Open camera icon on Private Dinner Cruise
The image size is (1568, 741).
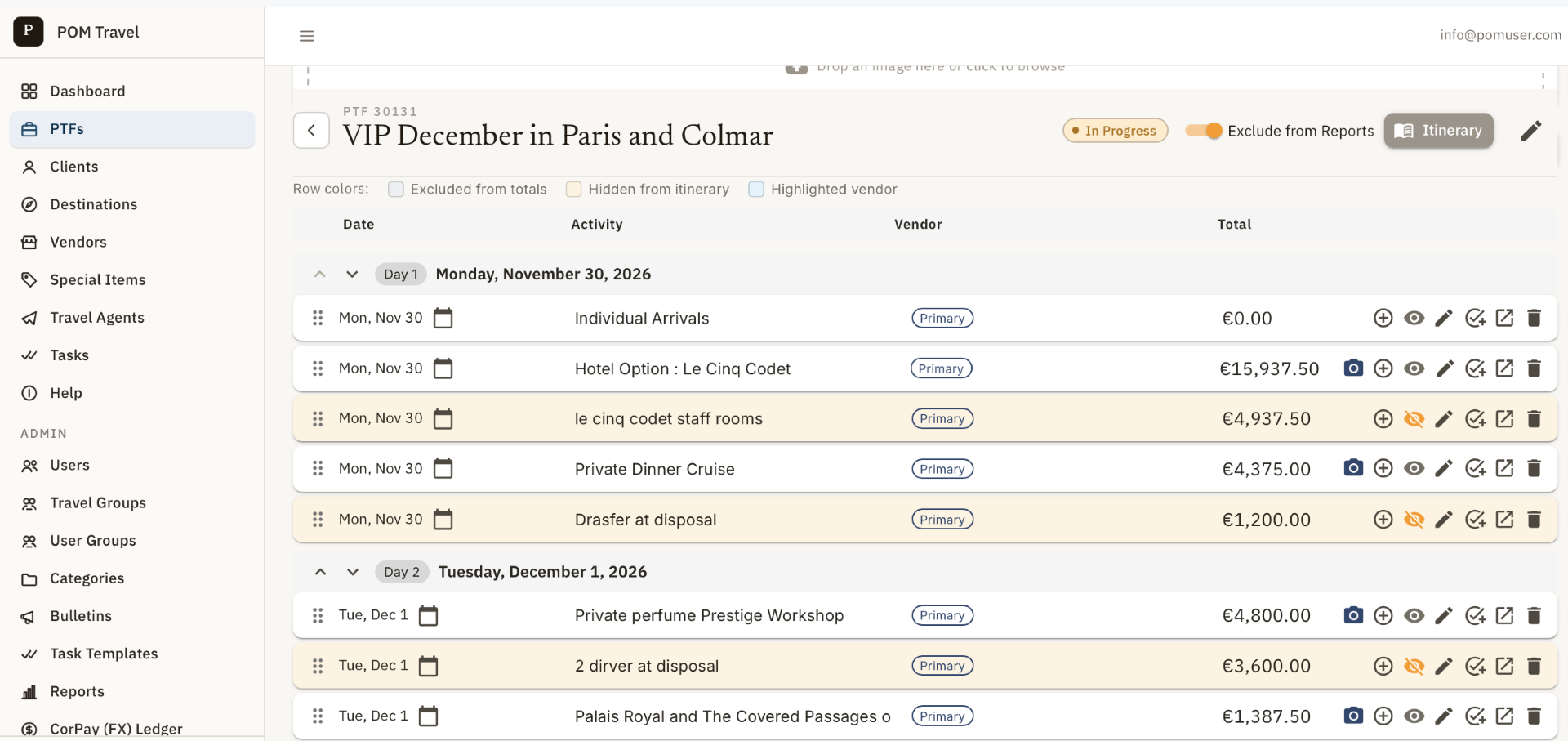pyautogui.click(x=1353, y=469)
